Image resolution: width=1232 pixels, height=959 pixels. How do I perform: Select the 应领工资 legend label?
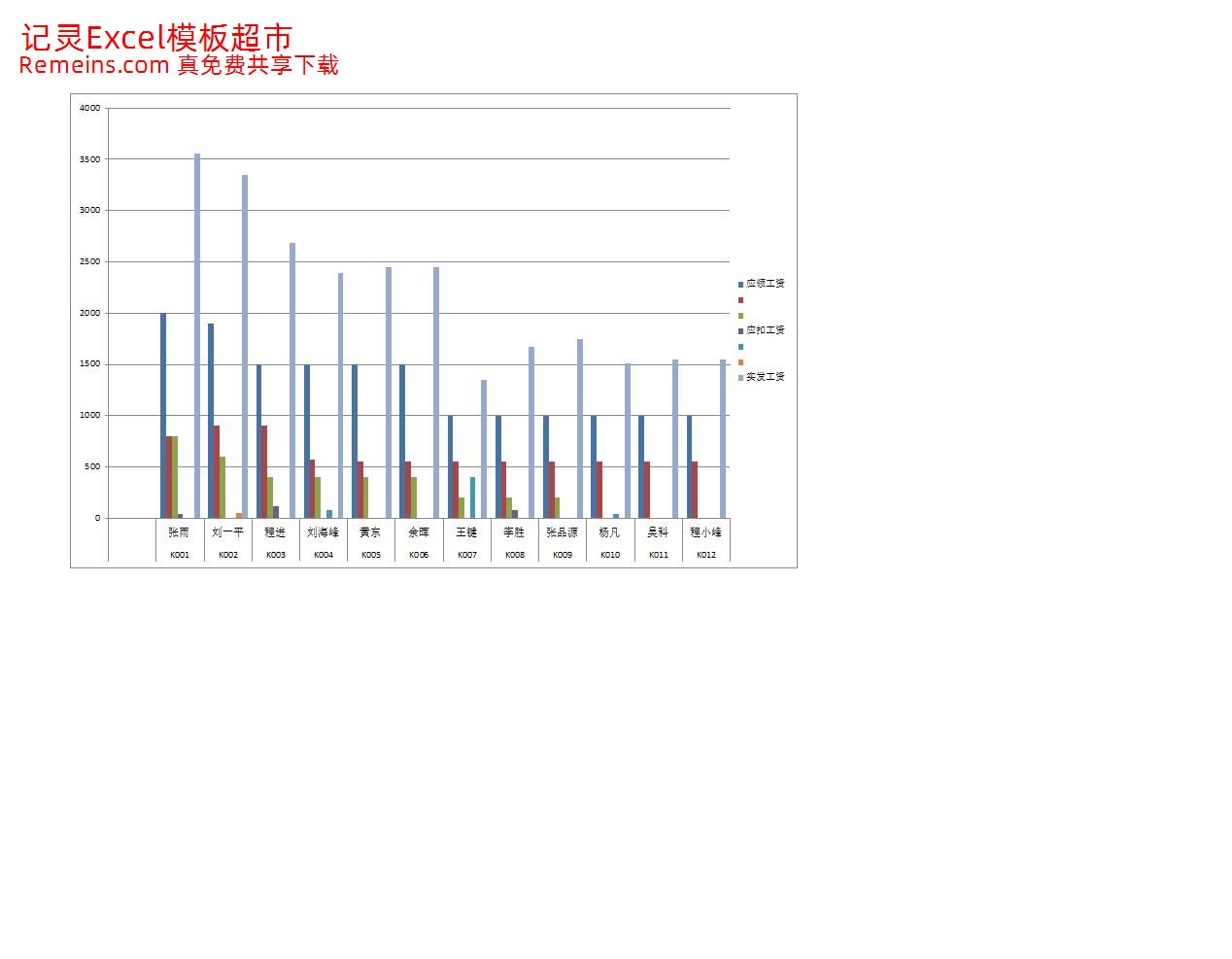[765, 284]
